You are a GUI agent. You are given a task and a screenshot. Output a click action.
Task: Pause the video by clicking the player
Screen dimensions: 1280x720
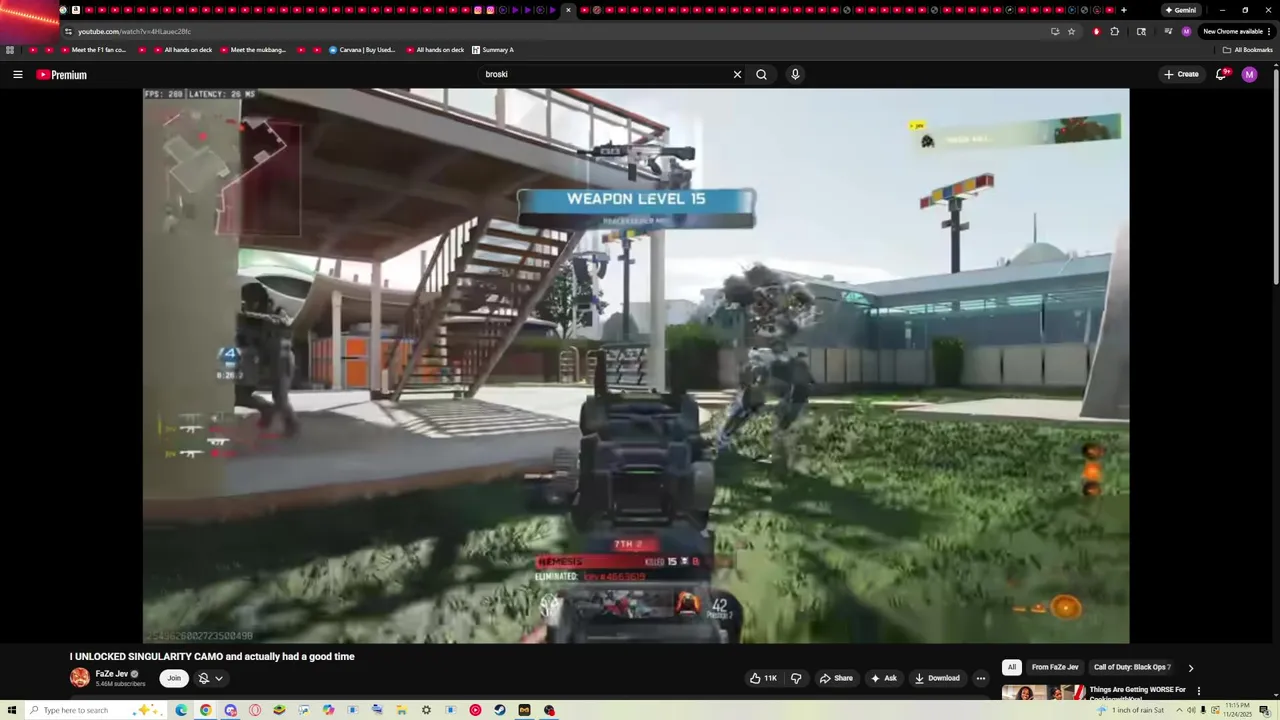(x=636, y=365)
